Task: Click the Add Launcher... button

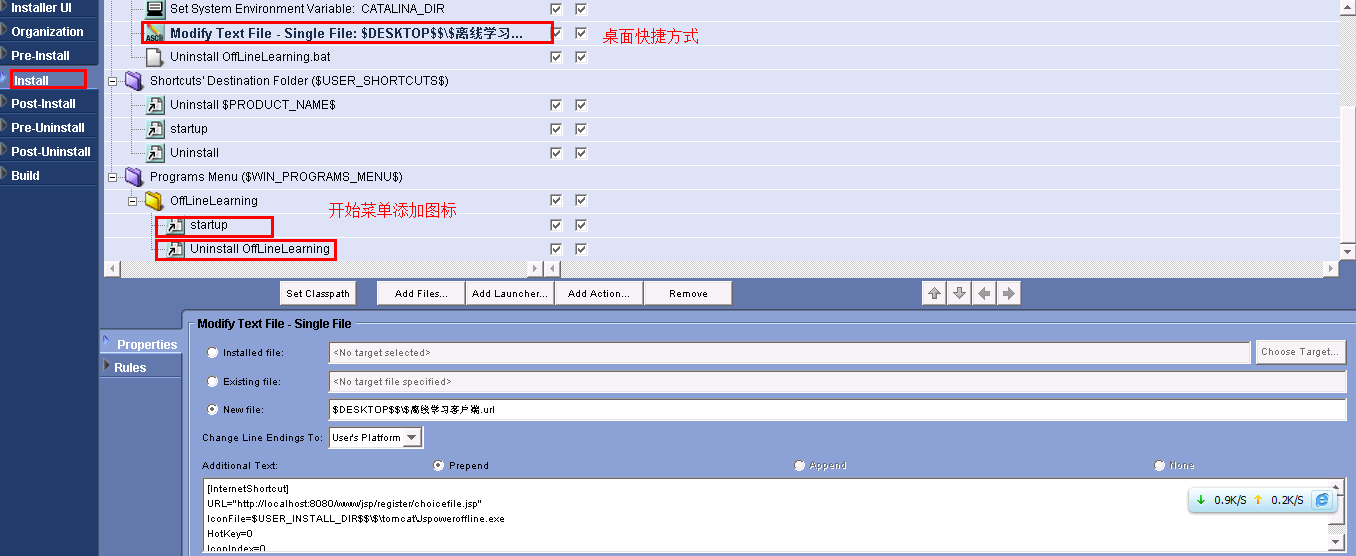Action: [510, 293]
